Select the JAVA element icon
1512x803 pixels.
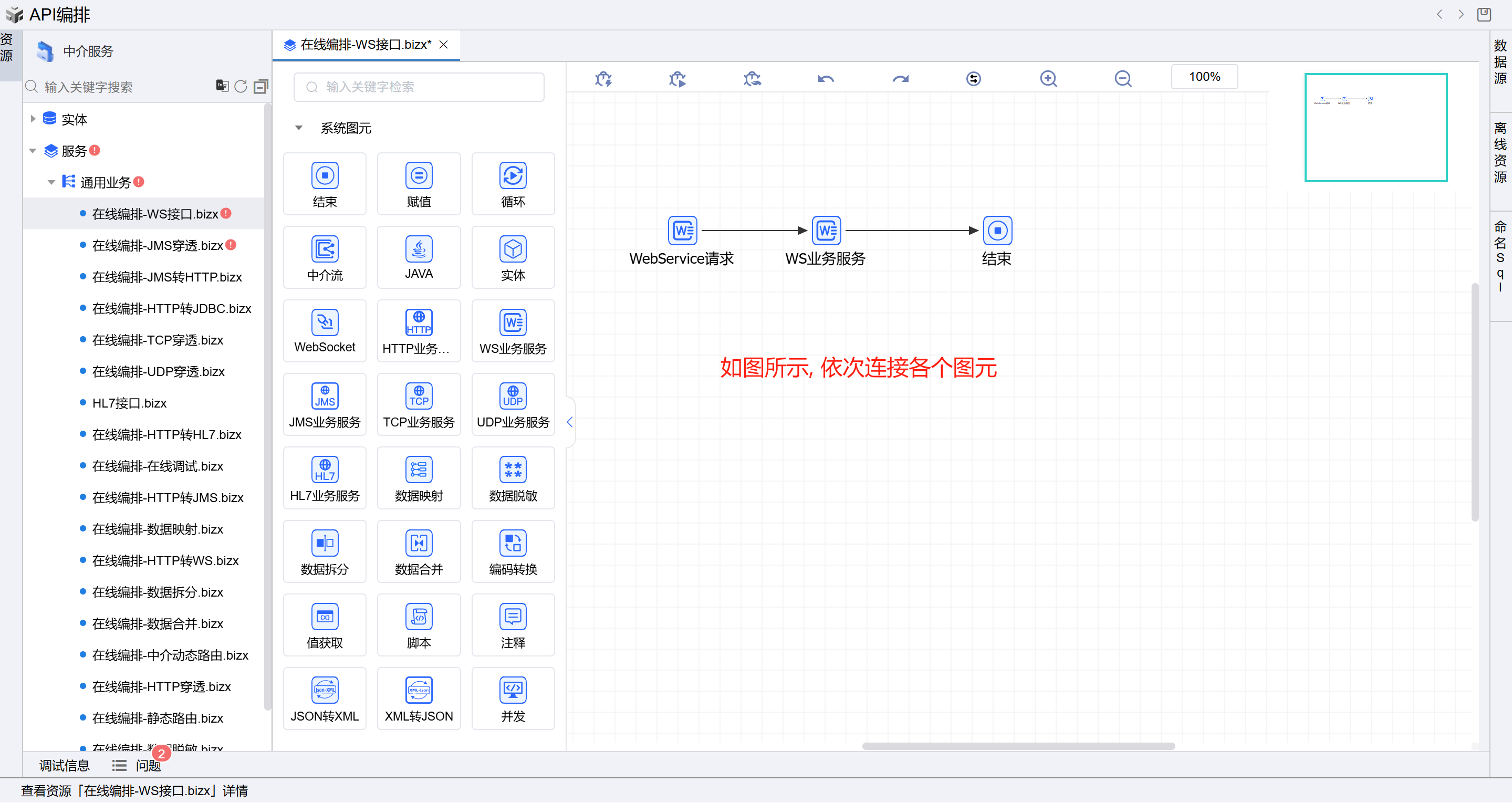coord(419,249)
